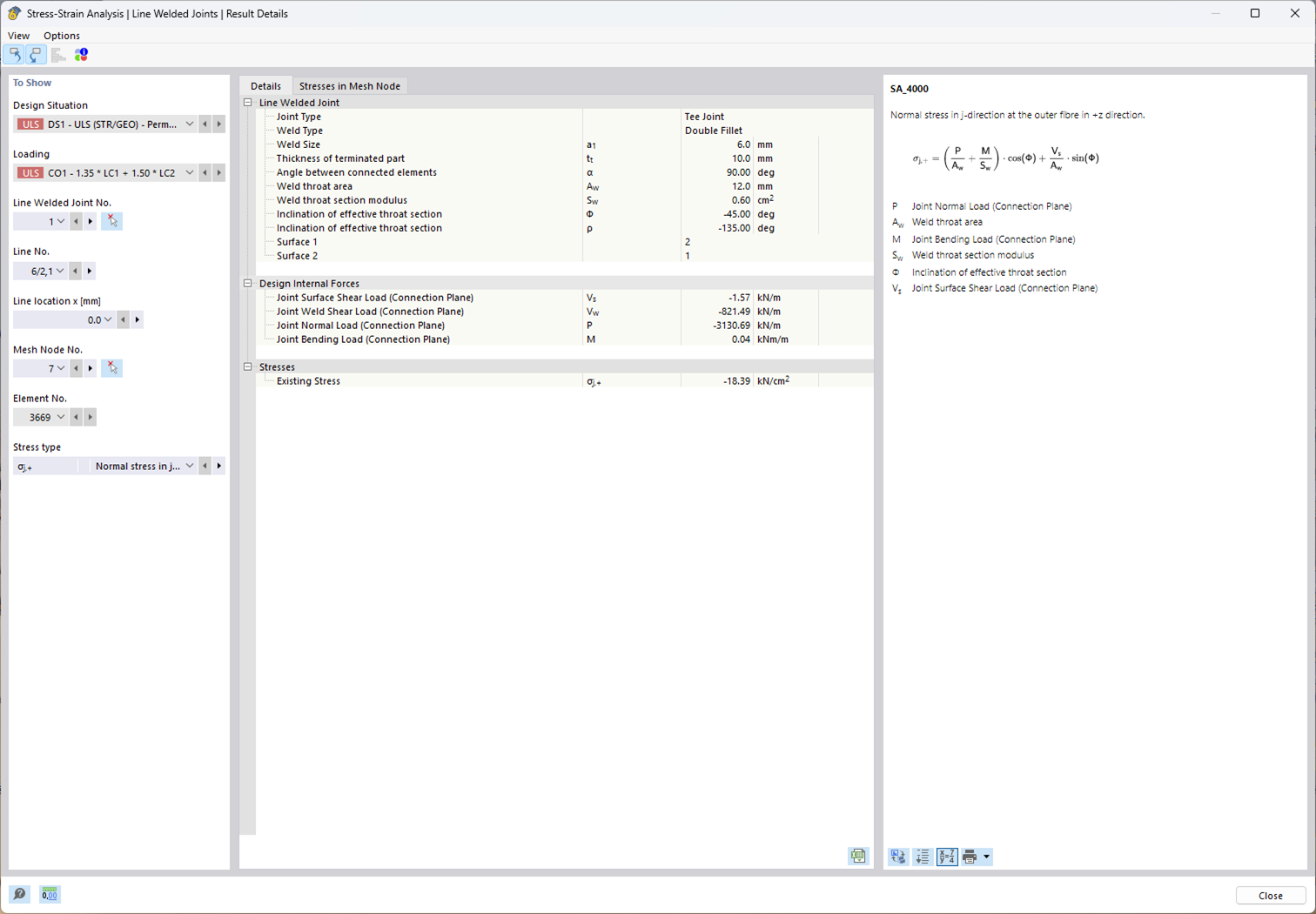Go to next Stress type
Image resolution: width=1316 pixels, height=914 pixels.
pyautogui.click(x=219, y=467)
